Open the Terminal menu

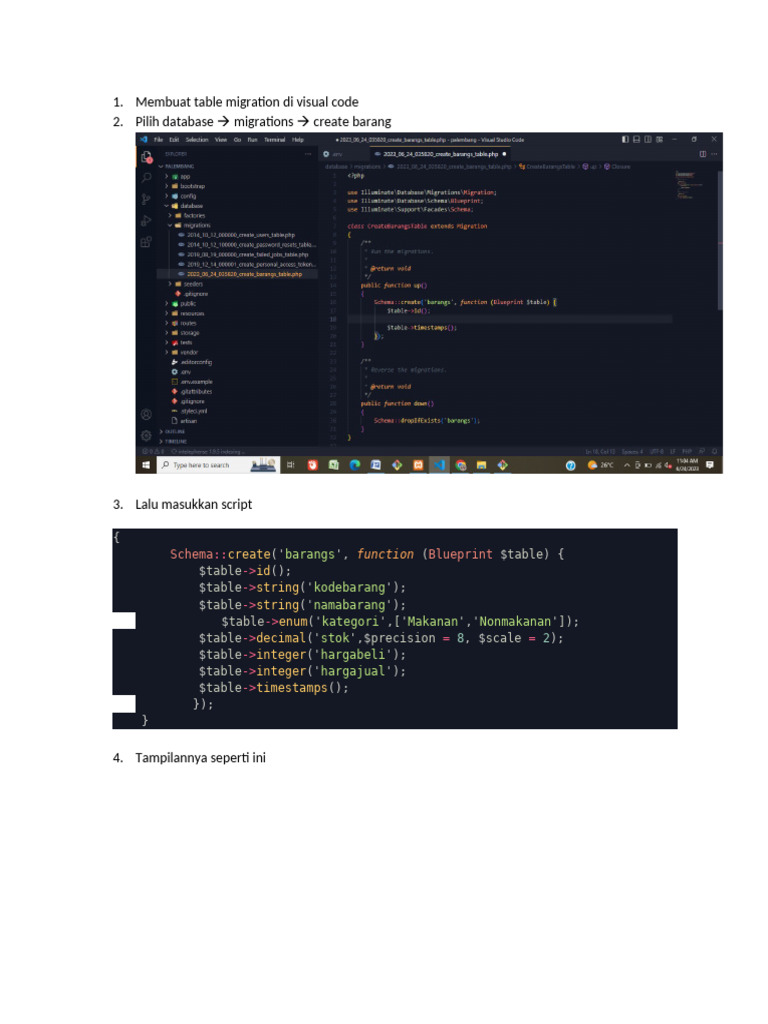tap(274, 140)
